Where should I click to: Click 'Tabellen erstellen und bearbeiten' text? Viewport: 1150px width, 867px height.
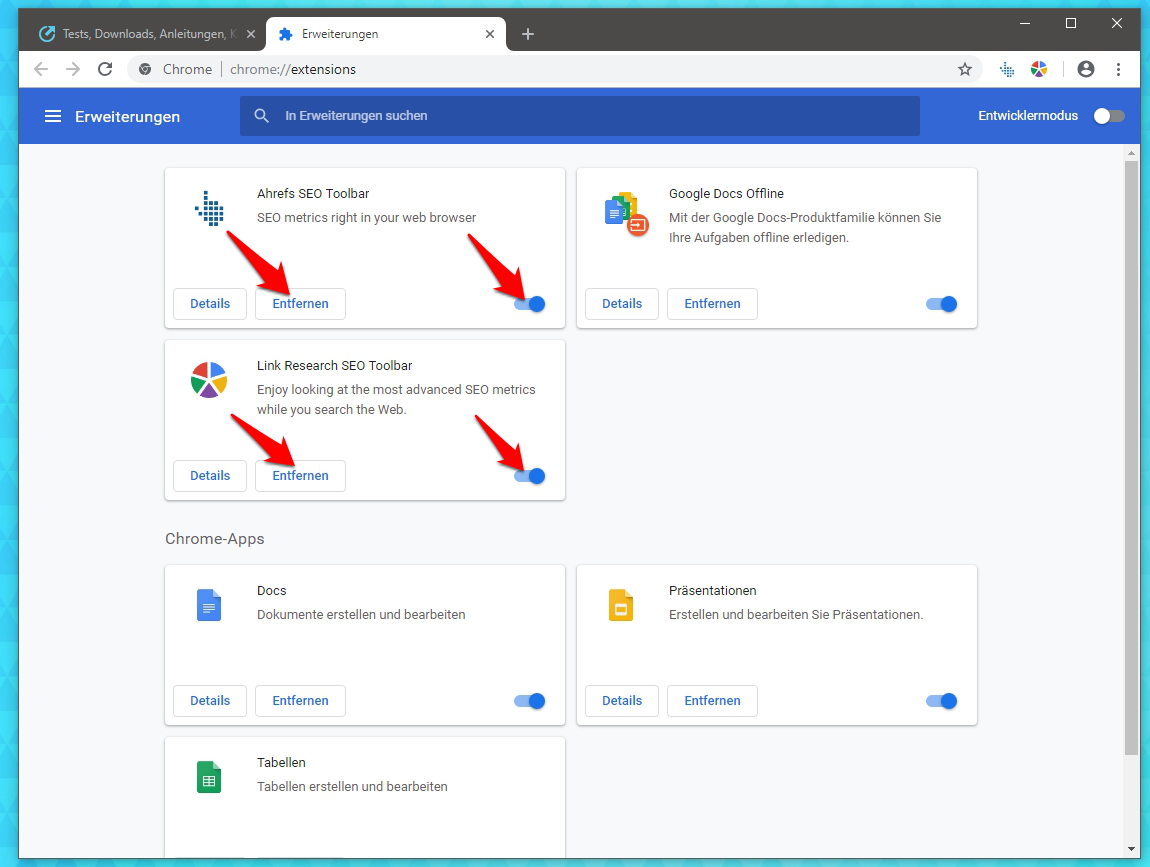click(x=352, y=786)
